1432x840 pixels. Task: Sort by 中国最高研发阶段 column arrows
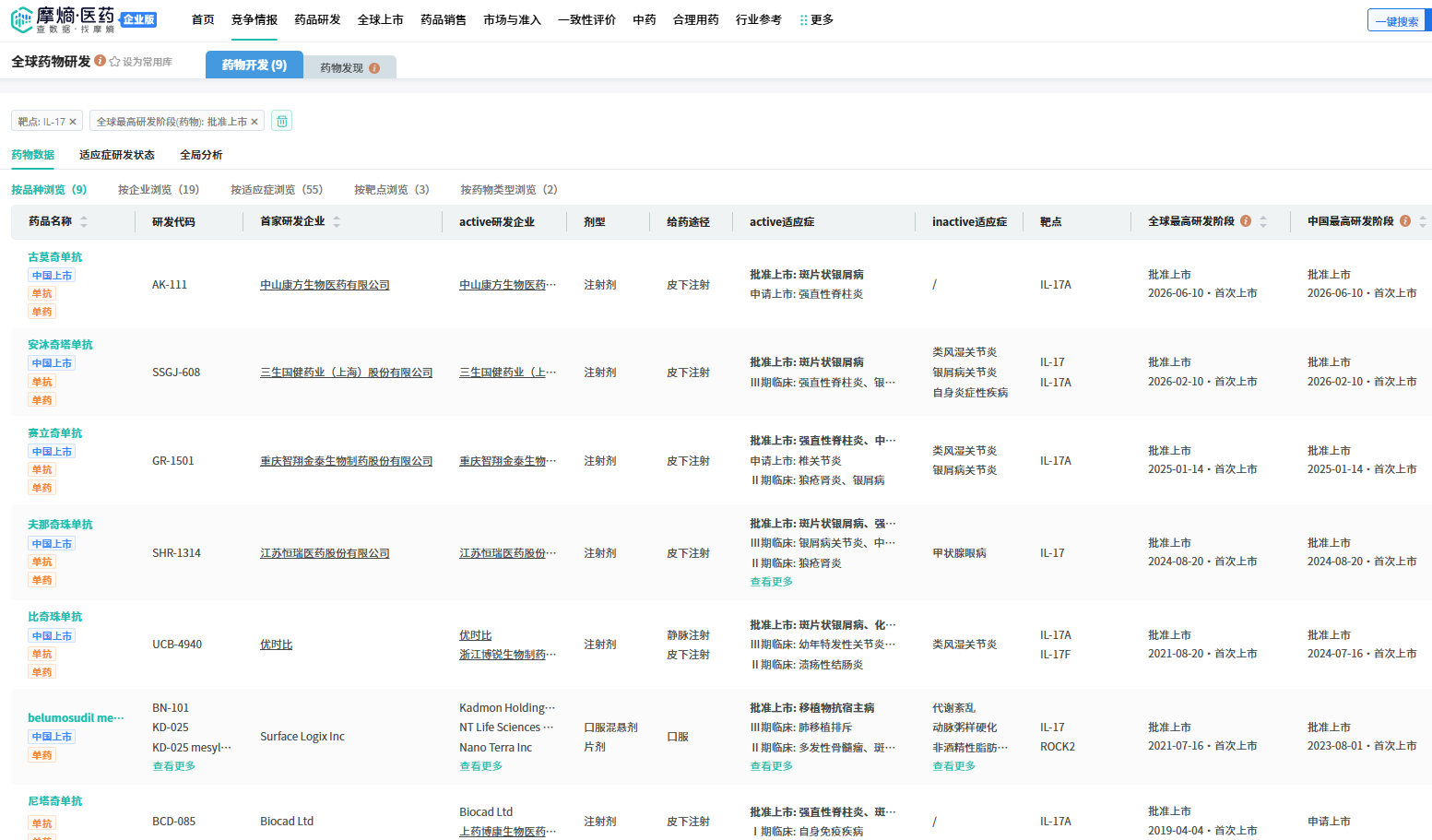[x=1423, y=221]
